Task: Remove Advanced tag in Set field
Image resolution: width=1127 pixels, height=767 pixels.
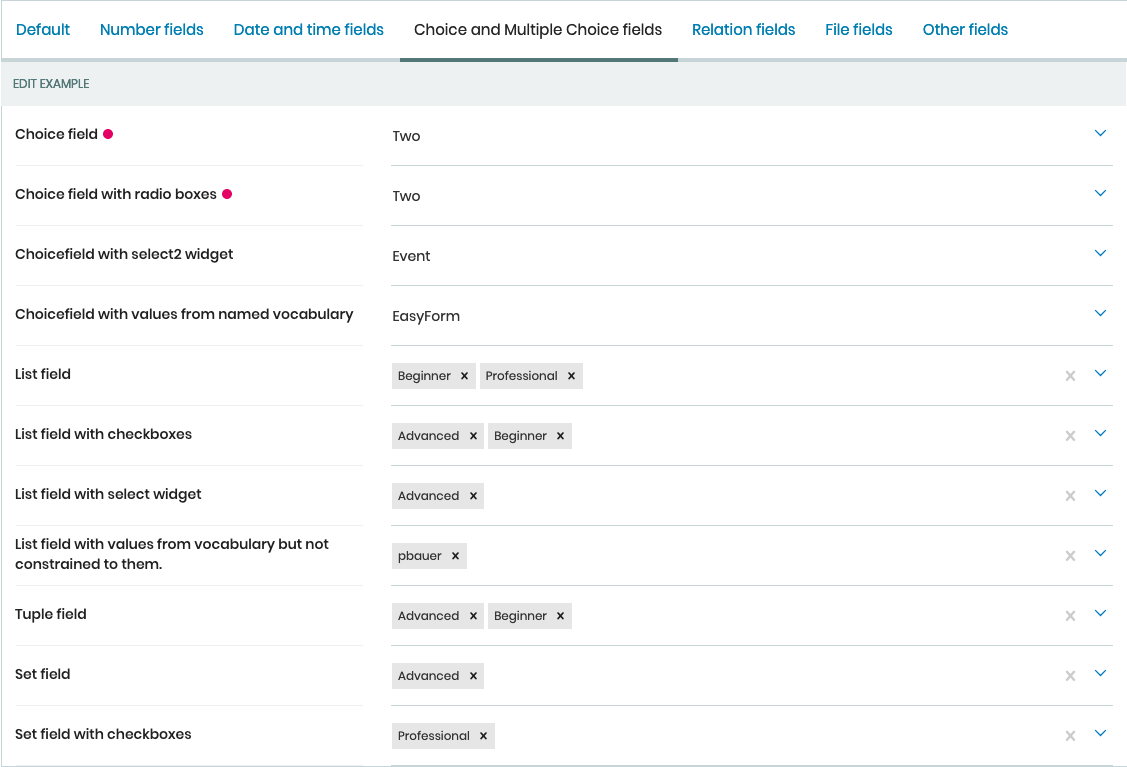Action: 473,676
